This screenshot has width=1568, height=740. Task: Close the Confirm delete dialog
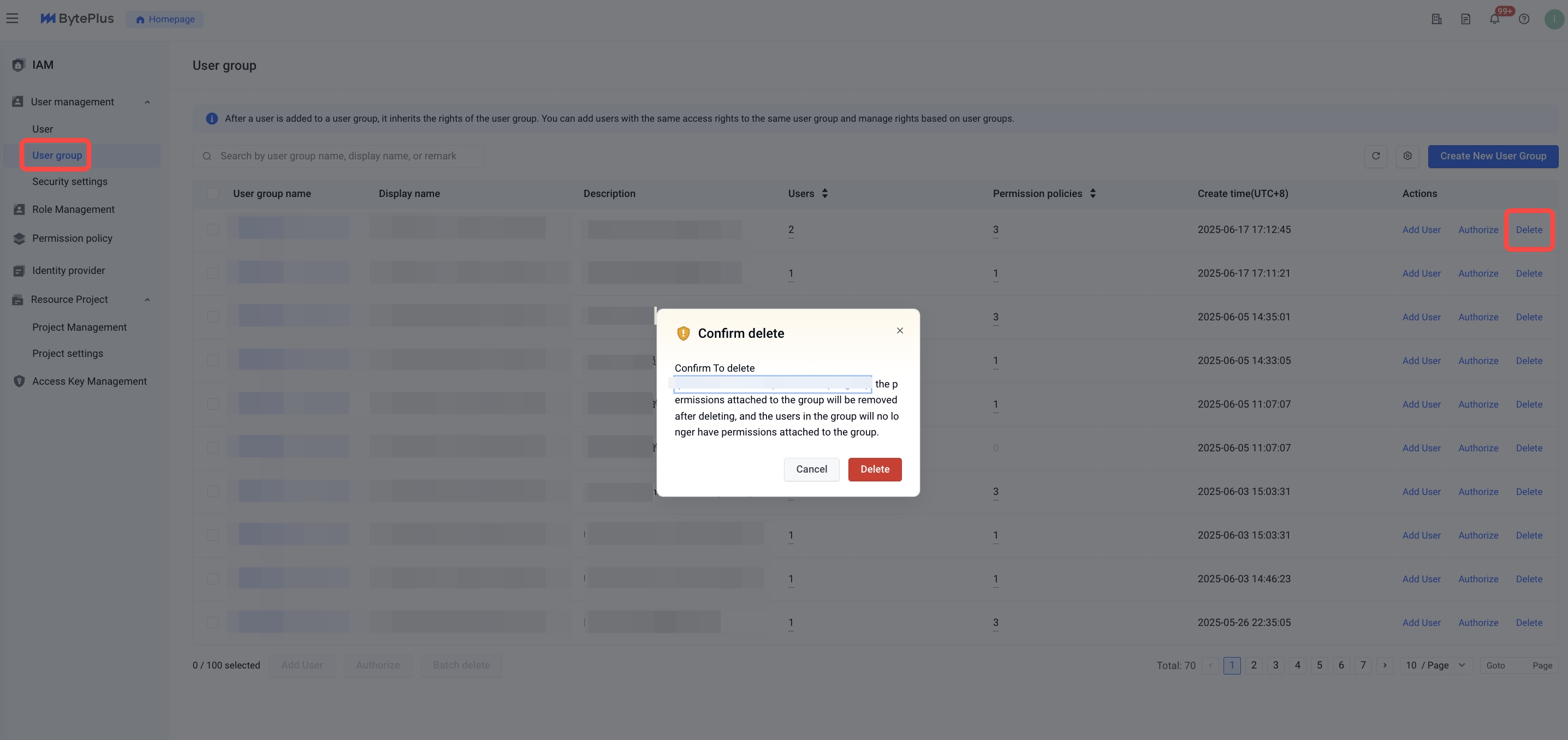pyautogui.click(x=900, y=331)
